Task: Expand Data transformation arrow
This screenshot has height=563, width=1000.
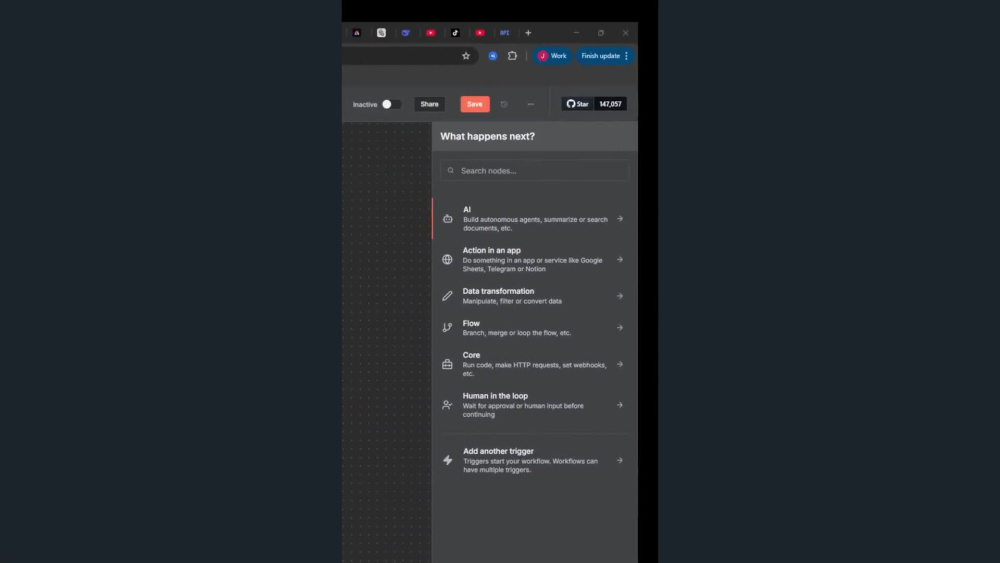Action: [620, 296]
